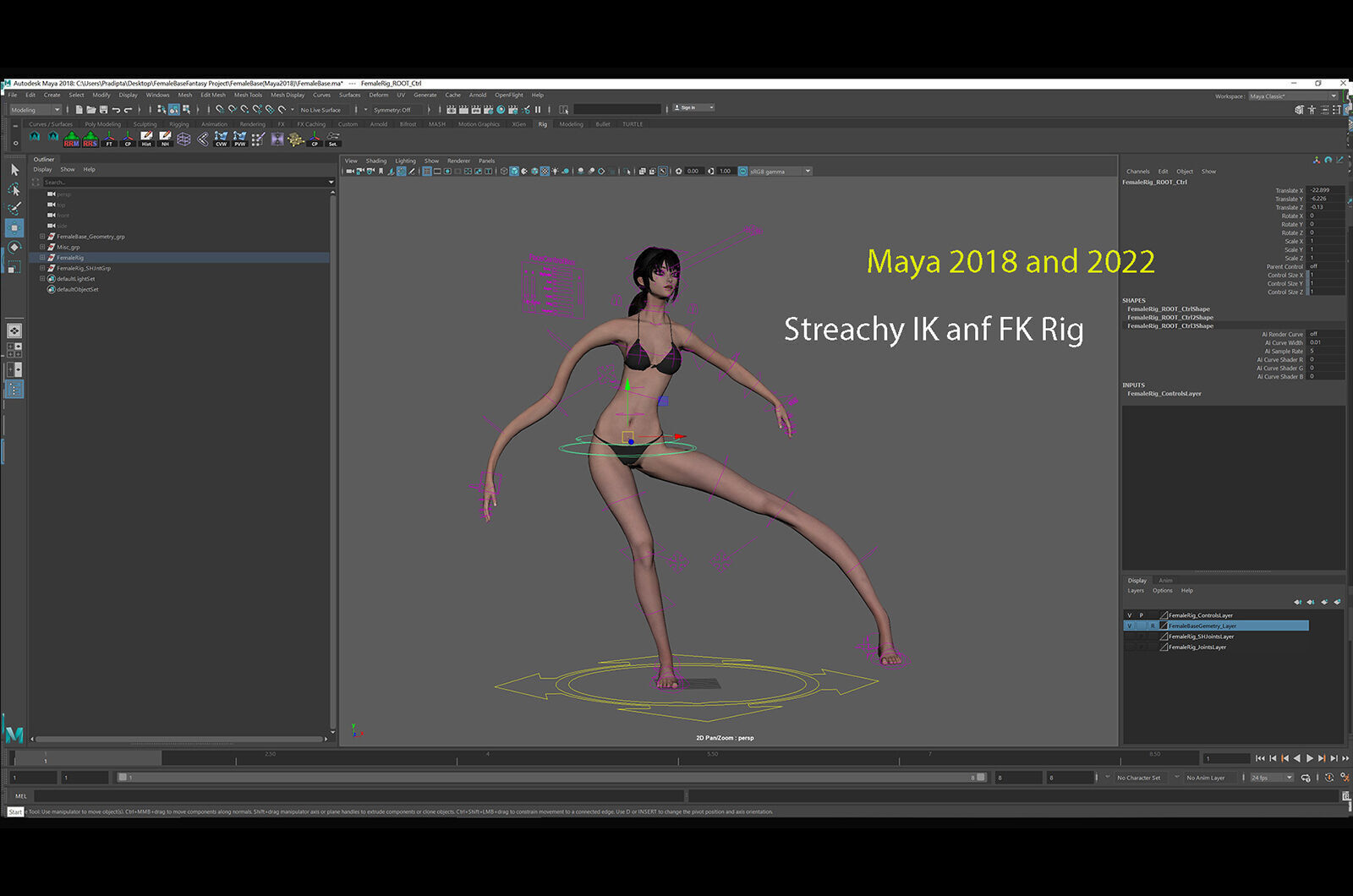Click the PVW shelf button
1353x896 pixels.
coord(239,139)
